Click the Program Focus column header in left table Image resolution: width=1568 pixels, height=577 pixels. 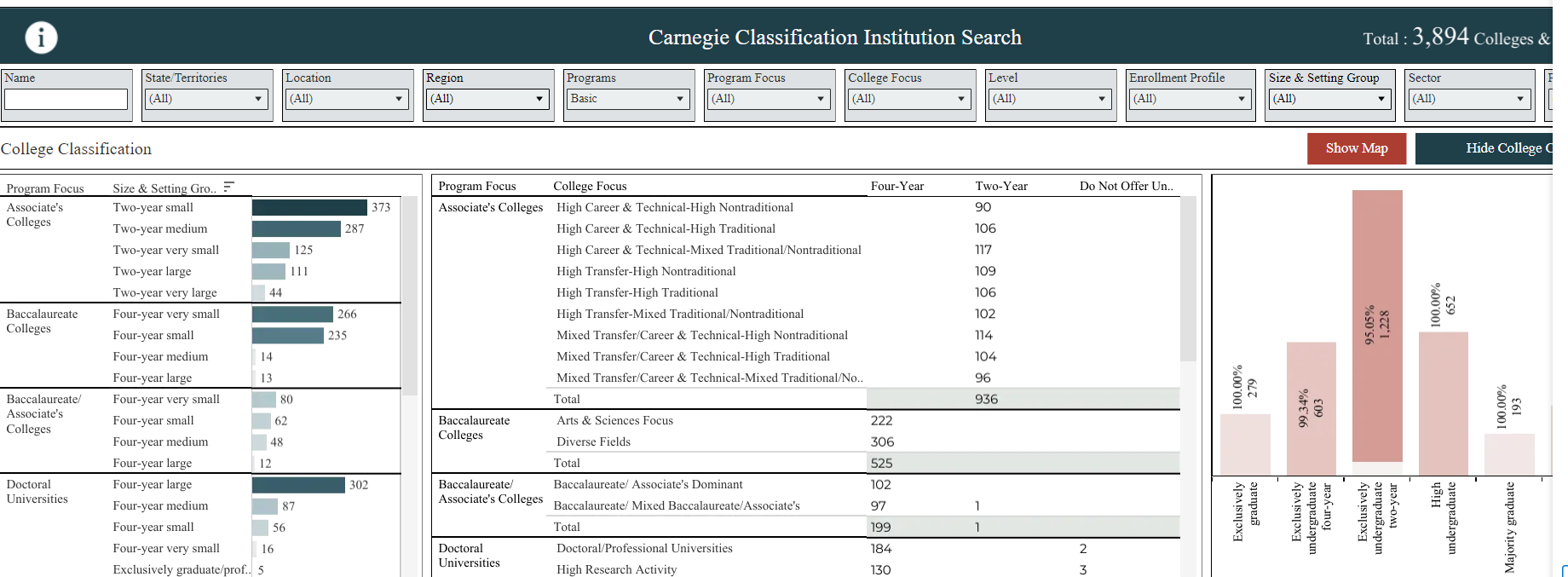point(45,188)
